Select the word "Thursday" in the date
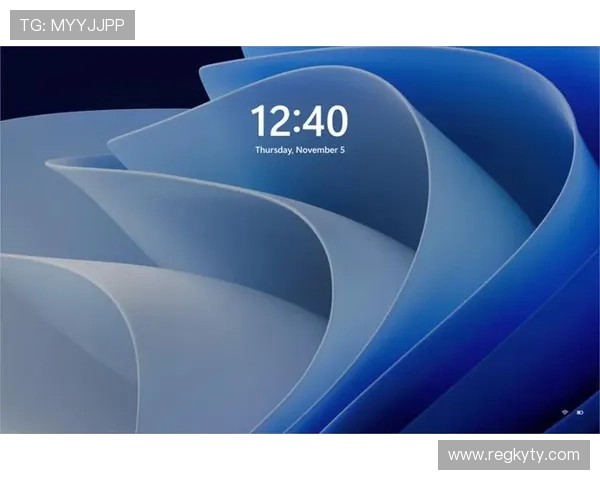This screenshot has width=600, height=480. pyautogui.click(x=273, y=150)
